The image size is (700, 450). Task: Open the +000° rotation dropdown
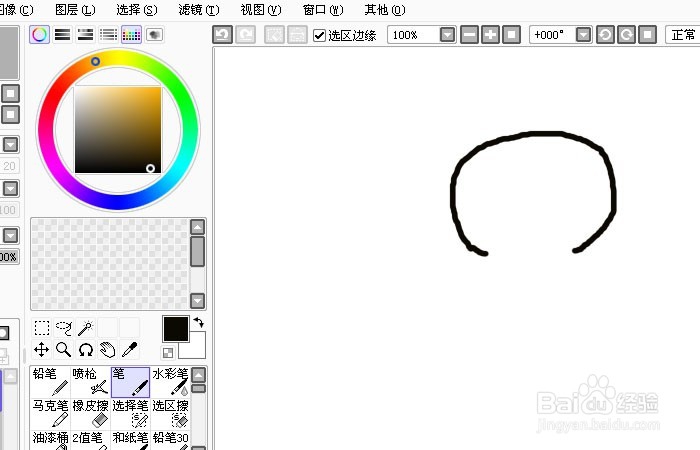coord(583,34)
